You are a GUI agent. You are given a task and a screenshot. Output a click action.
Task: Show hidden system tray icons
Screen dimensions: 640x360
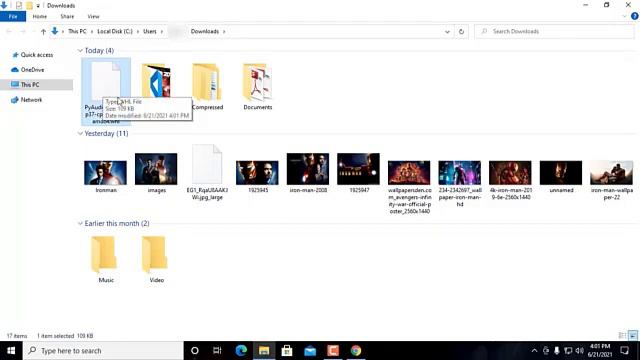[534, 351]
